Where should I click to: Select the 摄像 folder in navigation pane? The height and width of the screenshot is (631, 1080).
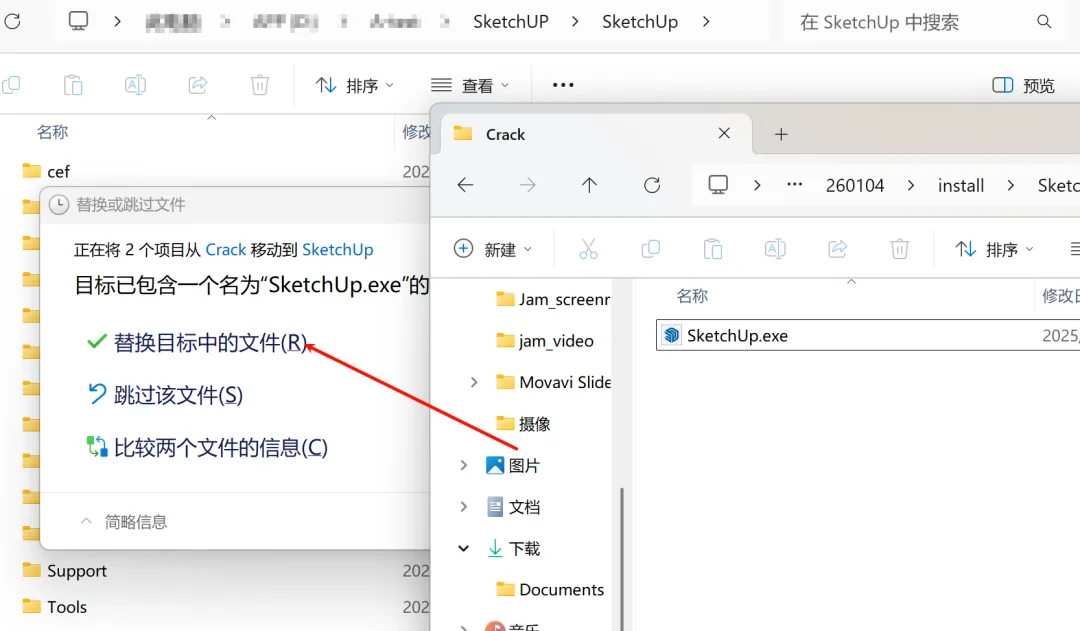(x=523, y=423)
